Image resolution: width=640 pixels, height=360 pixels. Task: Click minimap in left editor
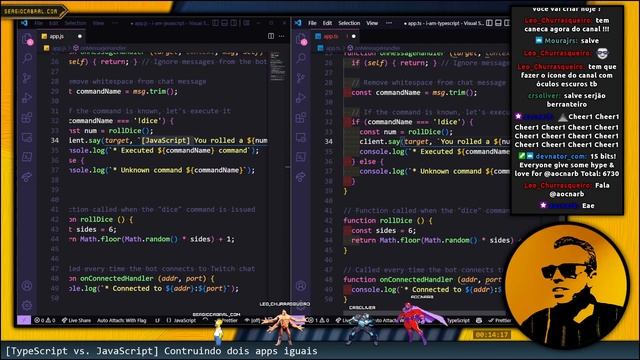point(278,67)
